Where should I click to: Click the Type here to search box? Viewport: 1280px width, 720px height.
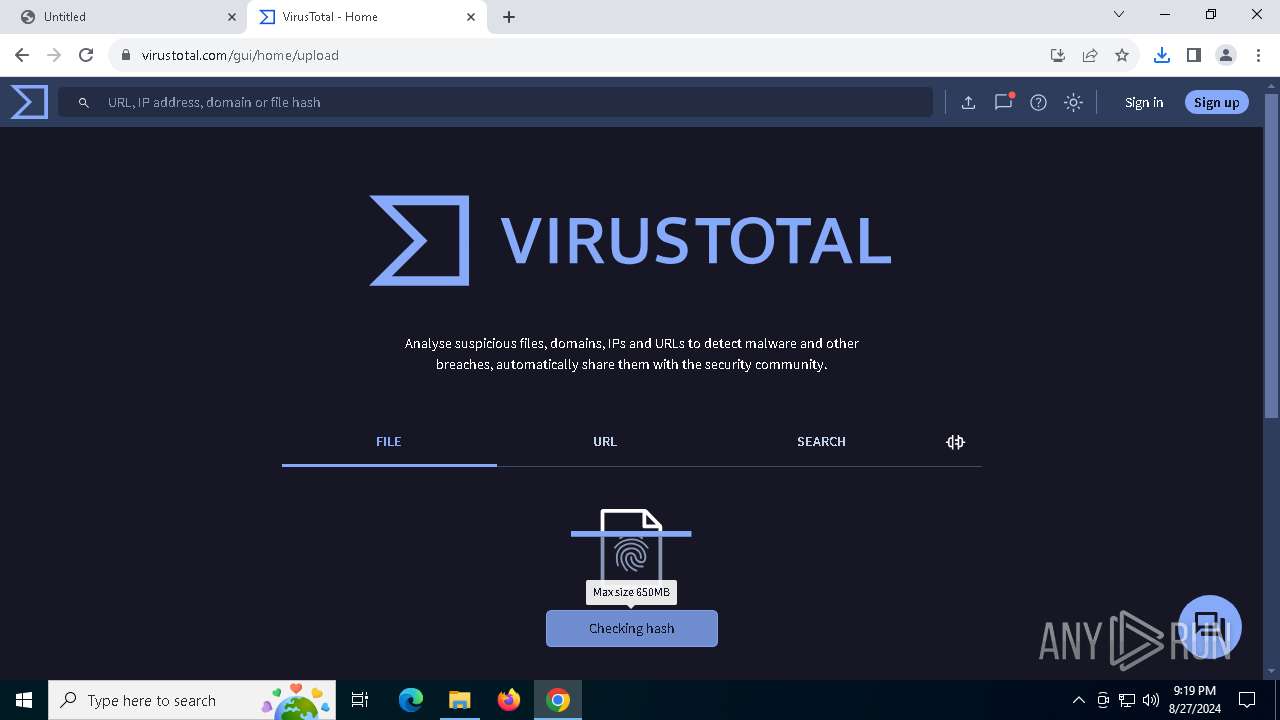192,700
